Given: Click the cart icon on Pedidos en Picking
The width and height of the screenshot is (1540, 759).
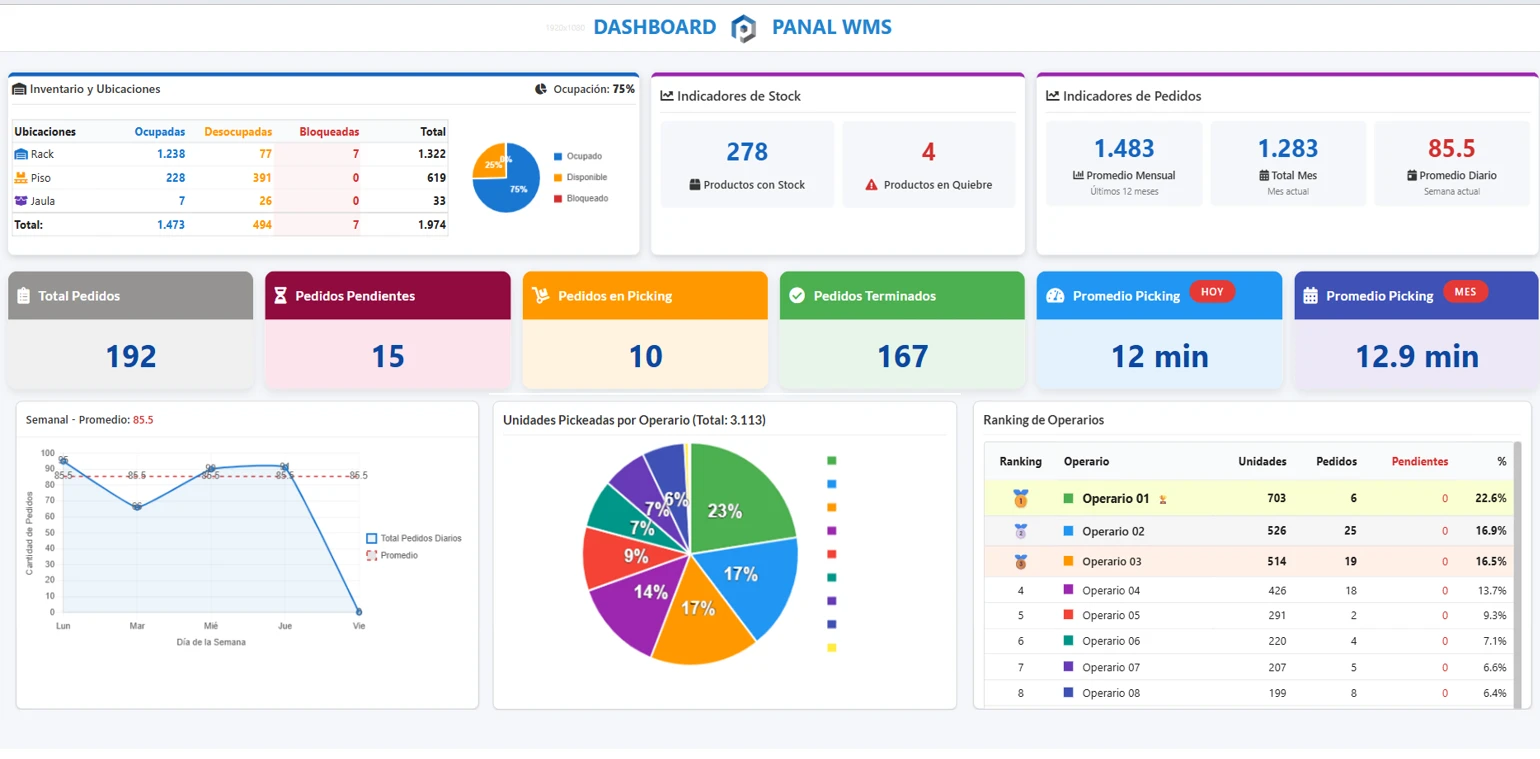Looking at the screenshot, I should click(540, 295).
